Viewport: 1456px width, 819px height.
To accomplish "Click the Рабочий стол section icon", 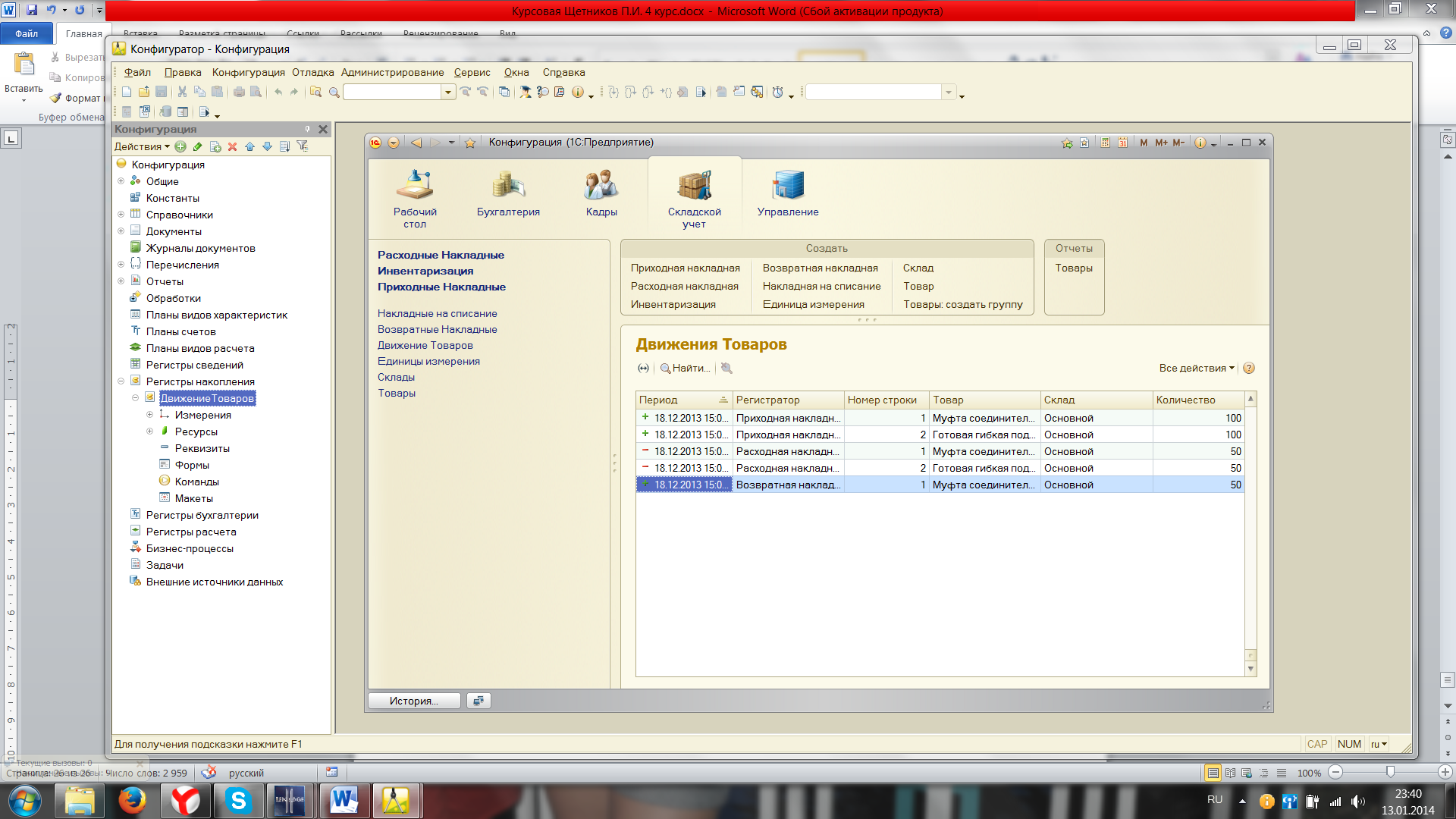I will [415, 186].
